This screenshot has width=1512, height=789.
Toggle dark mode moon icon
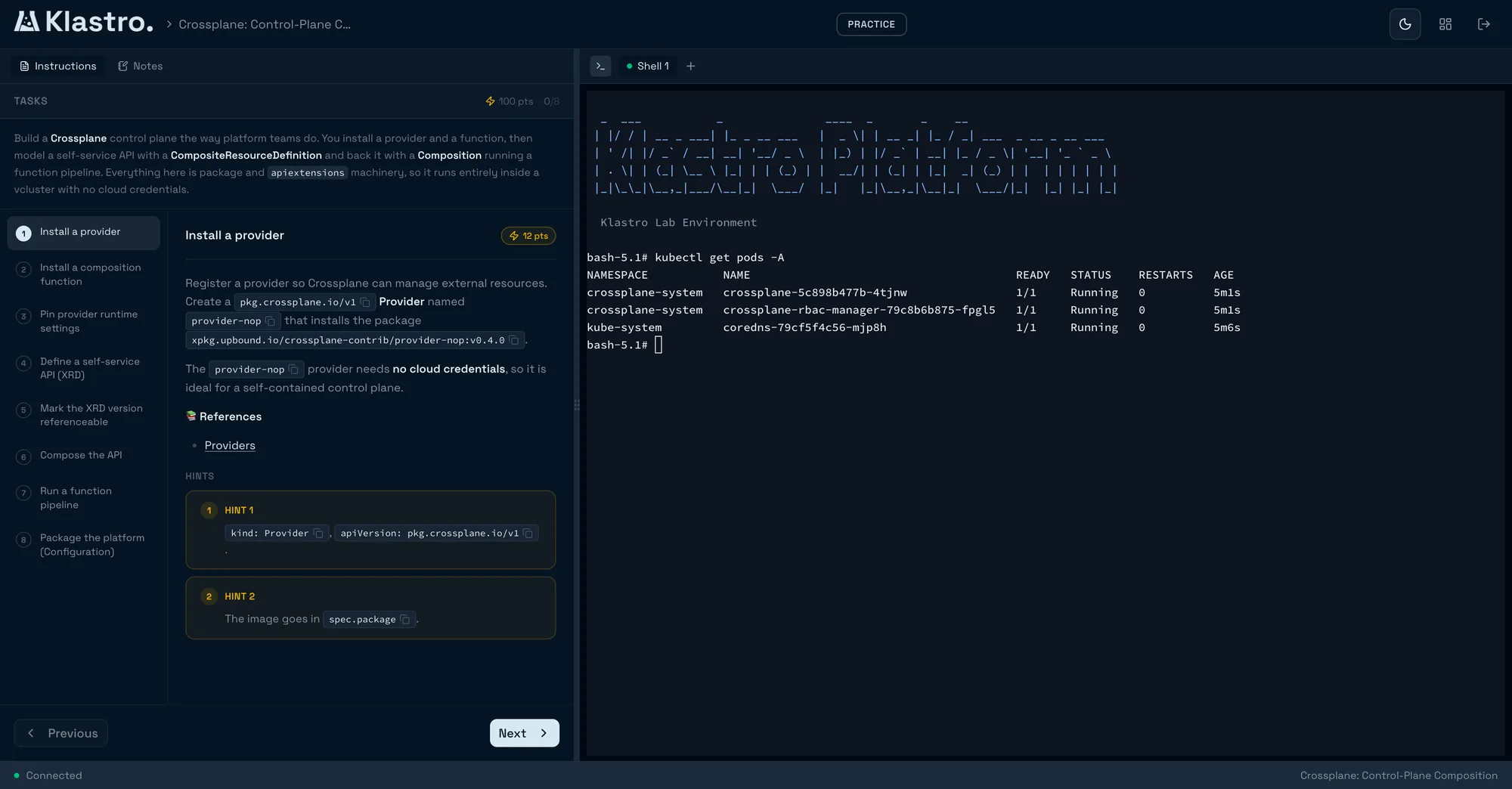(x=1405, y=24)
